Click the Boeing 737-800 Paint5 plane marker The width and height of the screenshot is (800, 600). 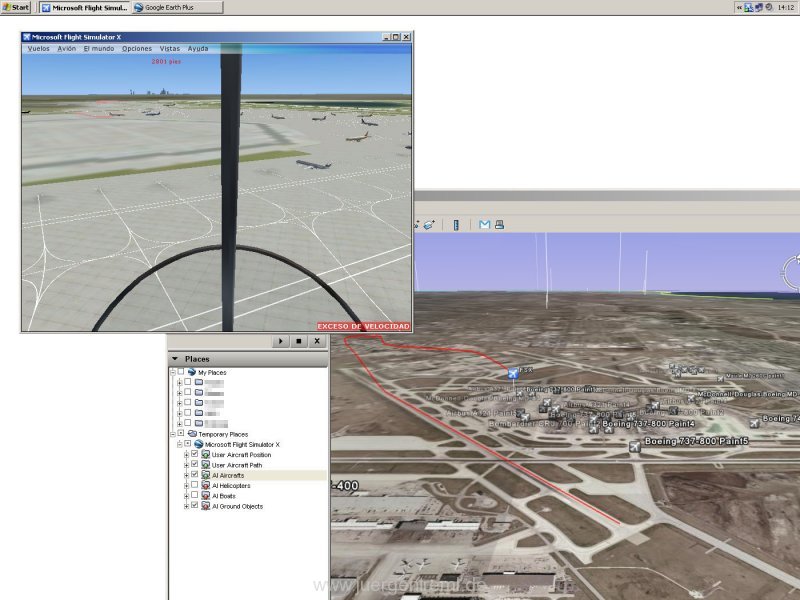[x=635, y=447]
